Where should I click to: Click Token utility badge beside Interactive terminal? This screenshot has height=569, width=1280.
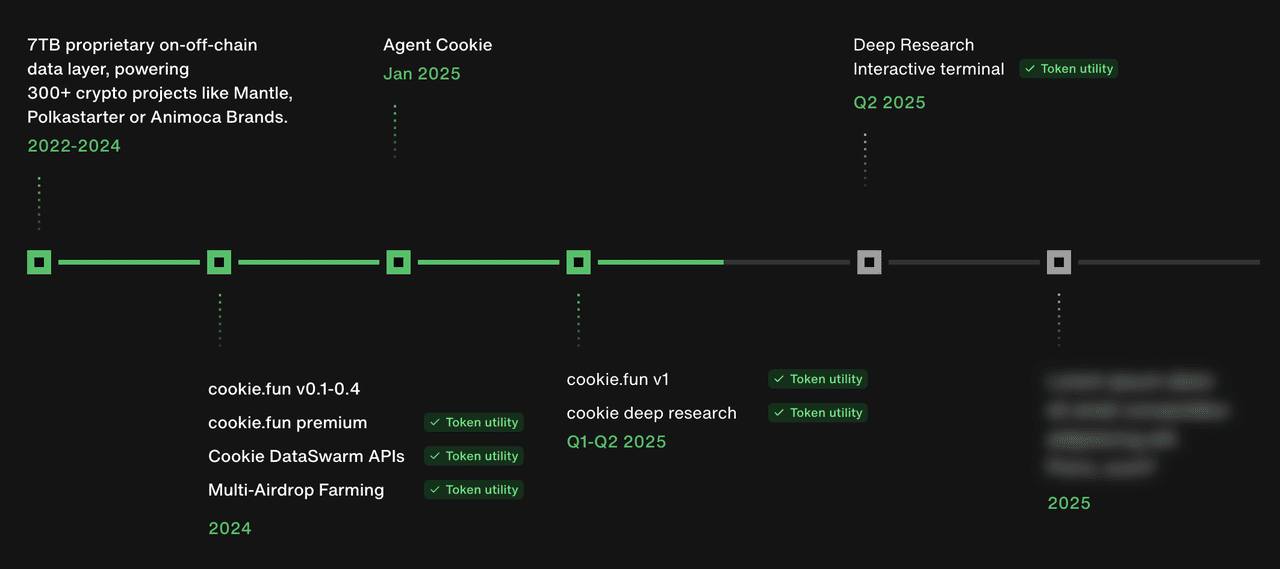tap(1068, 69)
